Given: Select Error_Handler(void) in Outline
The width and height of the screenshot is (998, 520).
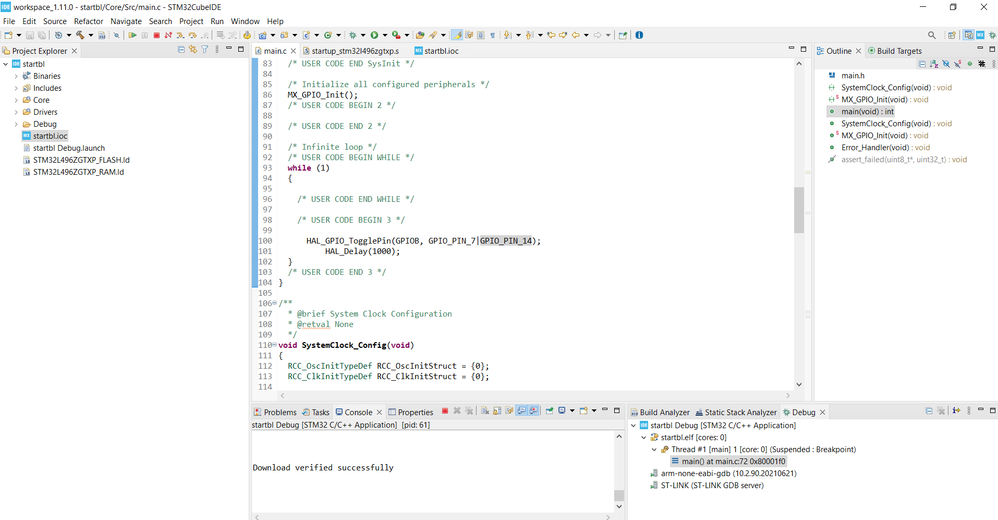Looking at the screenshot, I should click(885, 148).
